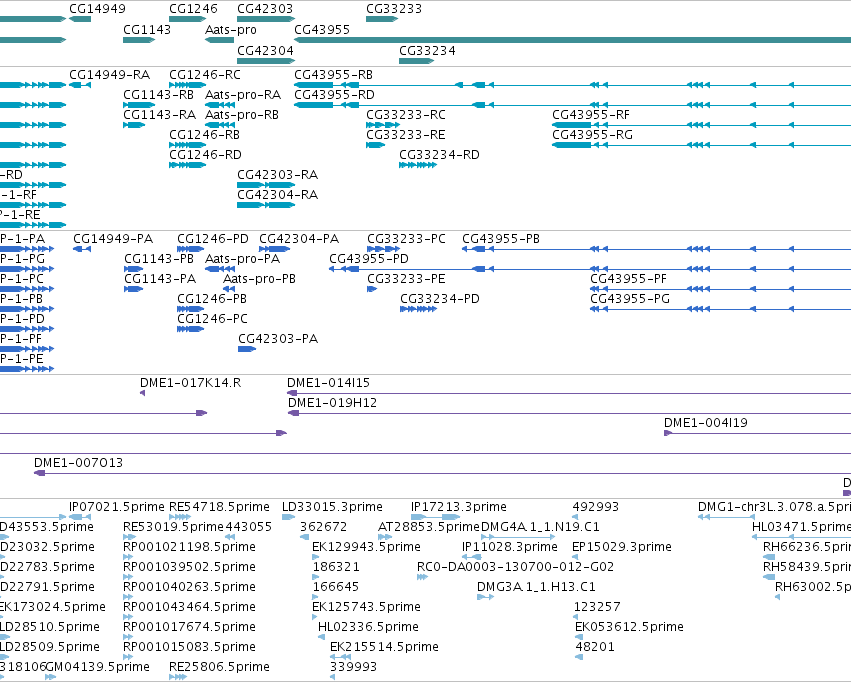
Task: Select the Aats-pro-RB transcript label
Action: (x=242, y=114)
